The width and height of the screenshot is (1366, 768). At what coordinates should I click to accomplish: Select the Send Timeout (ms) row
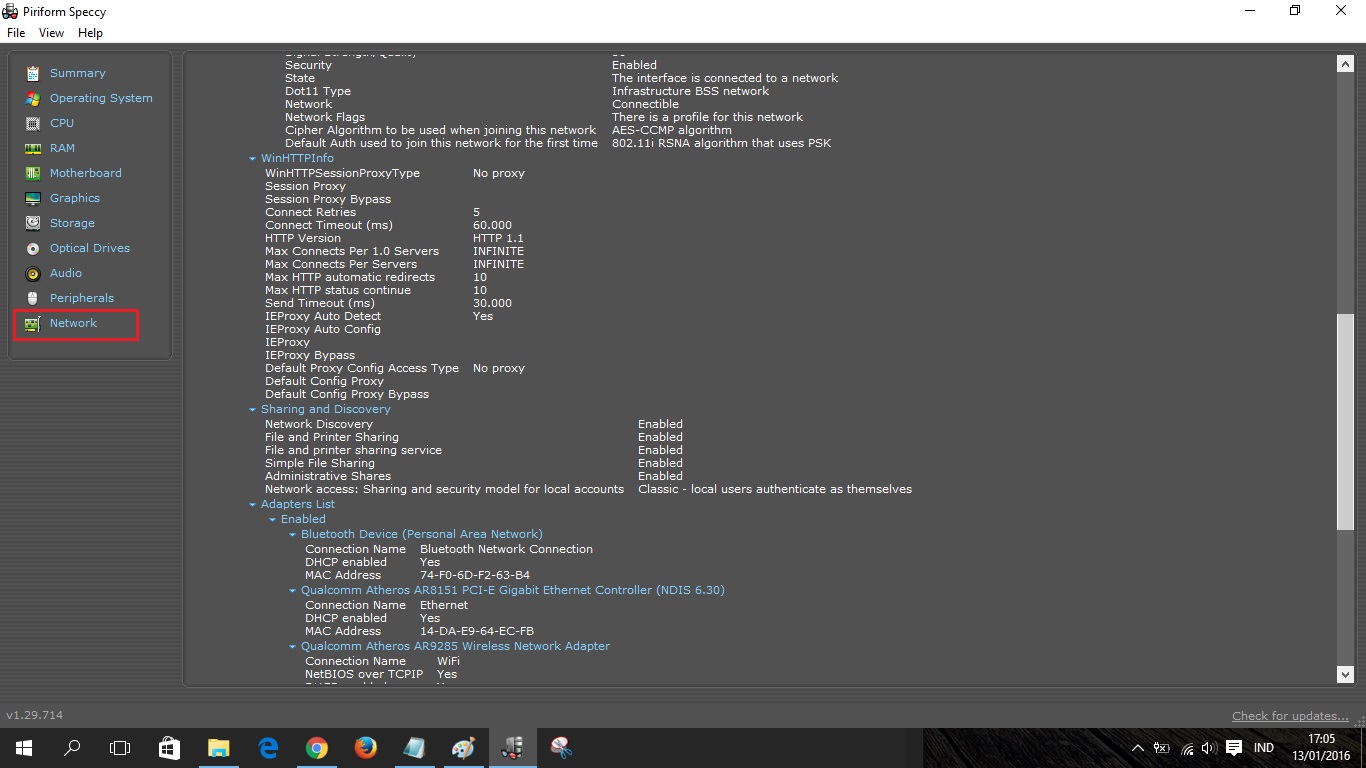(388, 303)
